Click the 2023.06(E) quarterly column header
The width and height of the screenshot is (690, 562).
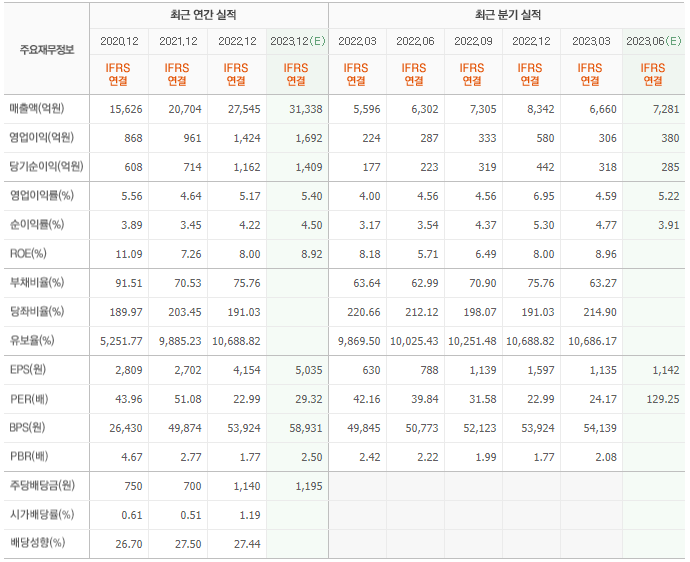tap(654, 41)
